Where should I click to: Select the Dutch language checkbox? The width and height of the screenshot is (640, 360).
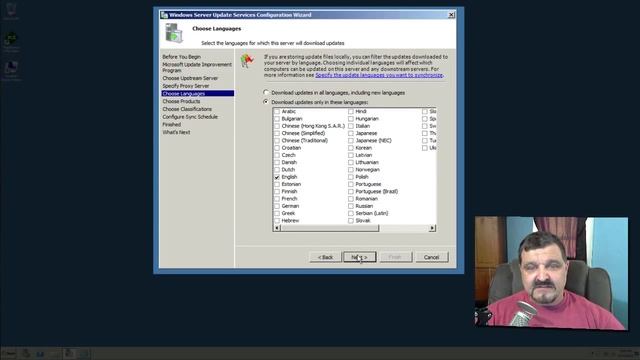277,170
